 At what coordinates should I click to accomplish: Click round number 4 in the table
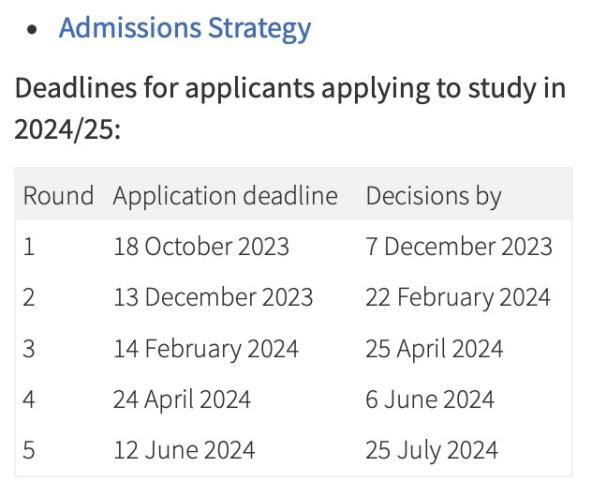tap(29, 399)
